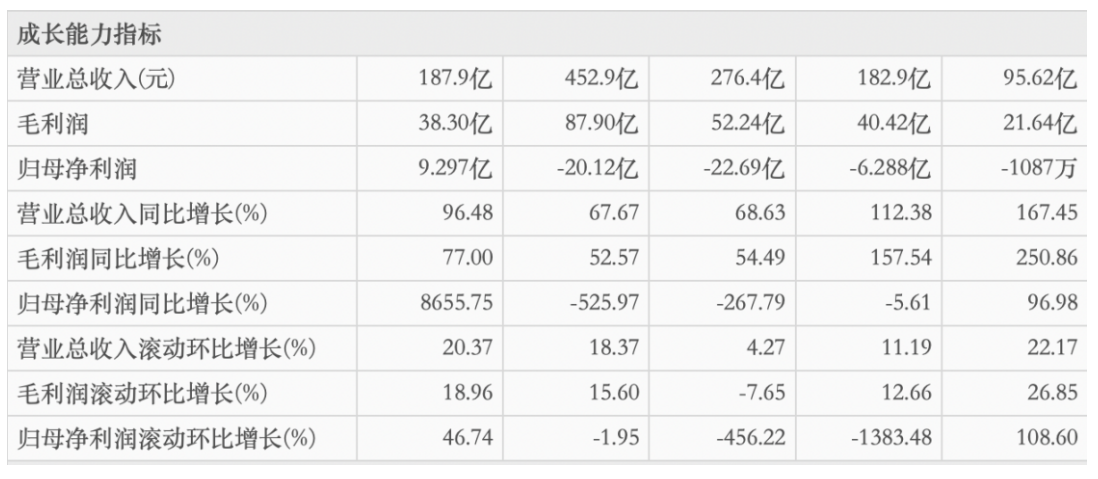Click the 成长能力指标 section header
1098x479 pixels.
point(89,34)
